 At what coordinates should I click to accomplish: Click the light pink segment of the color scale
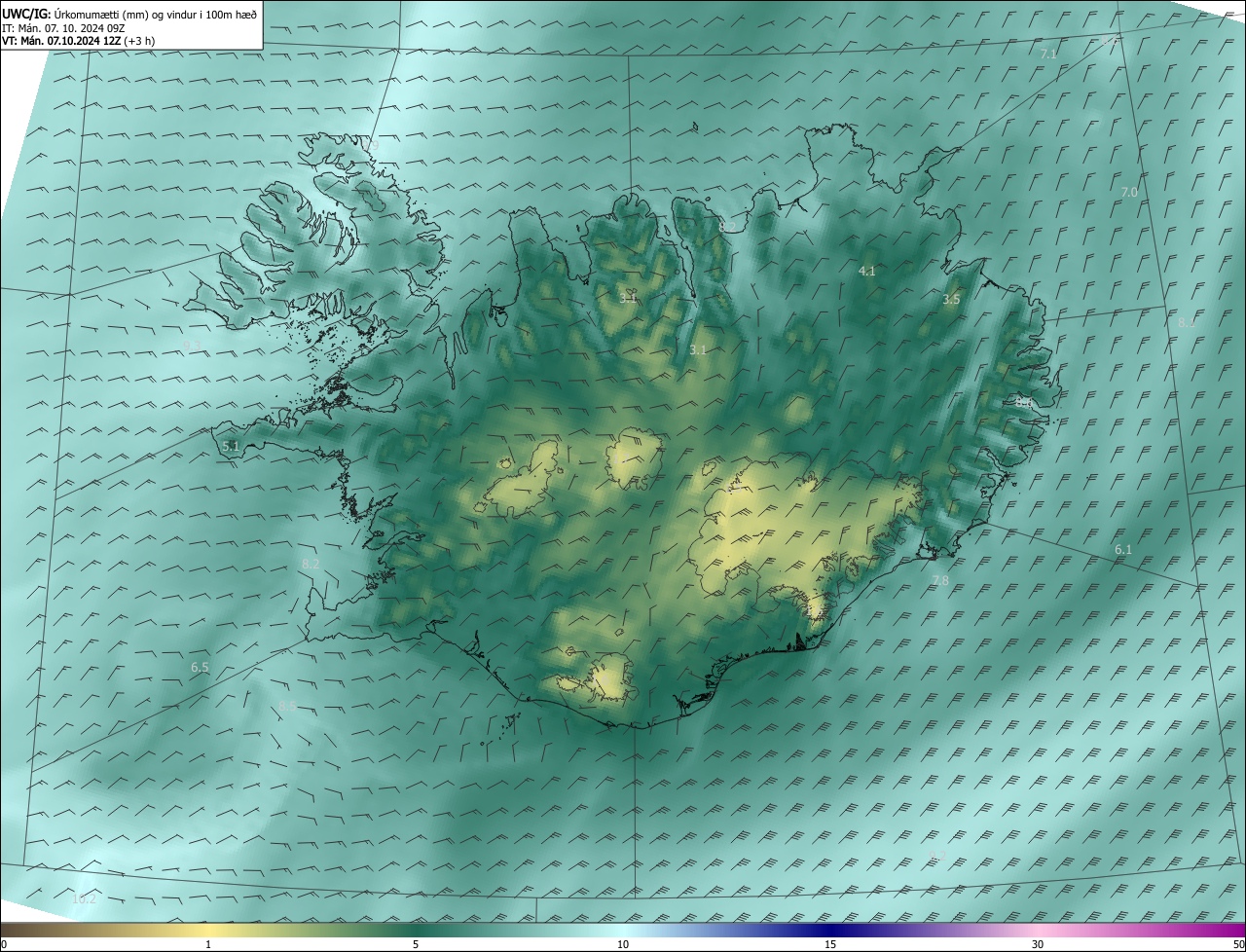coord(1038,931)
